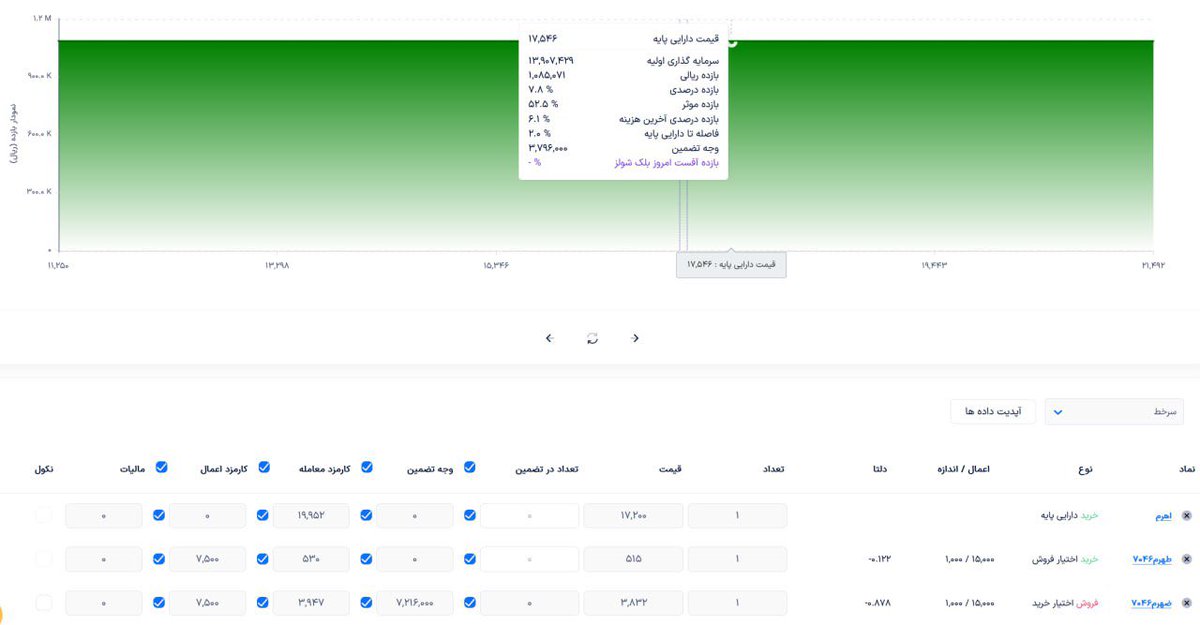The image size is (1200, 625).
Task: Remove the اهرم row with its X icon
Action: 1187,516
